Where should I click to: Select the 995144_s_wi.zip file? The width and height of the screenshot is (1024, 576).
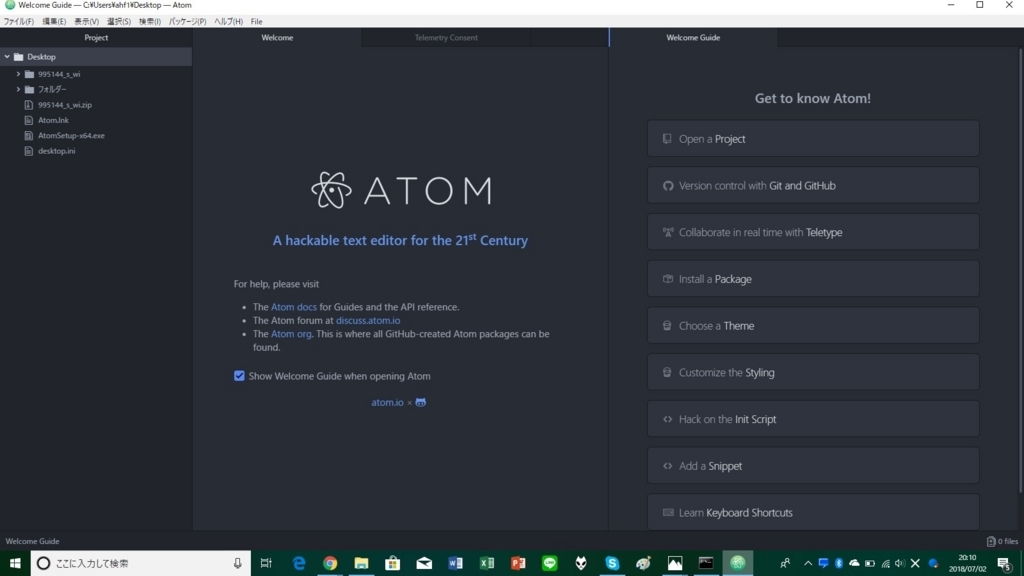tap(65, 104)
